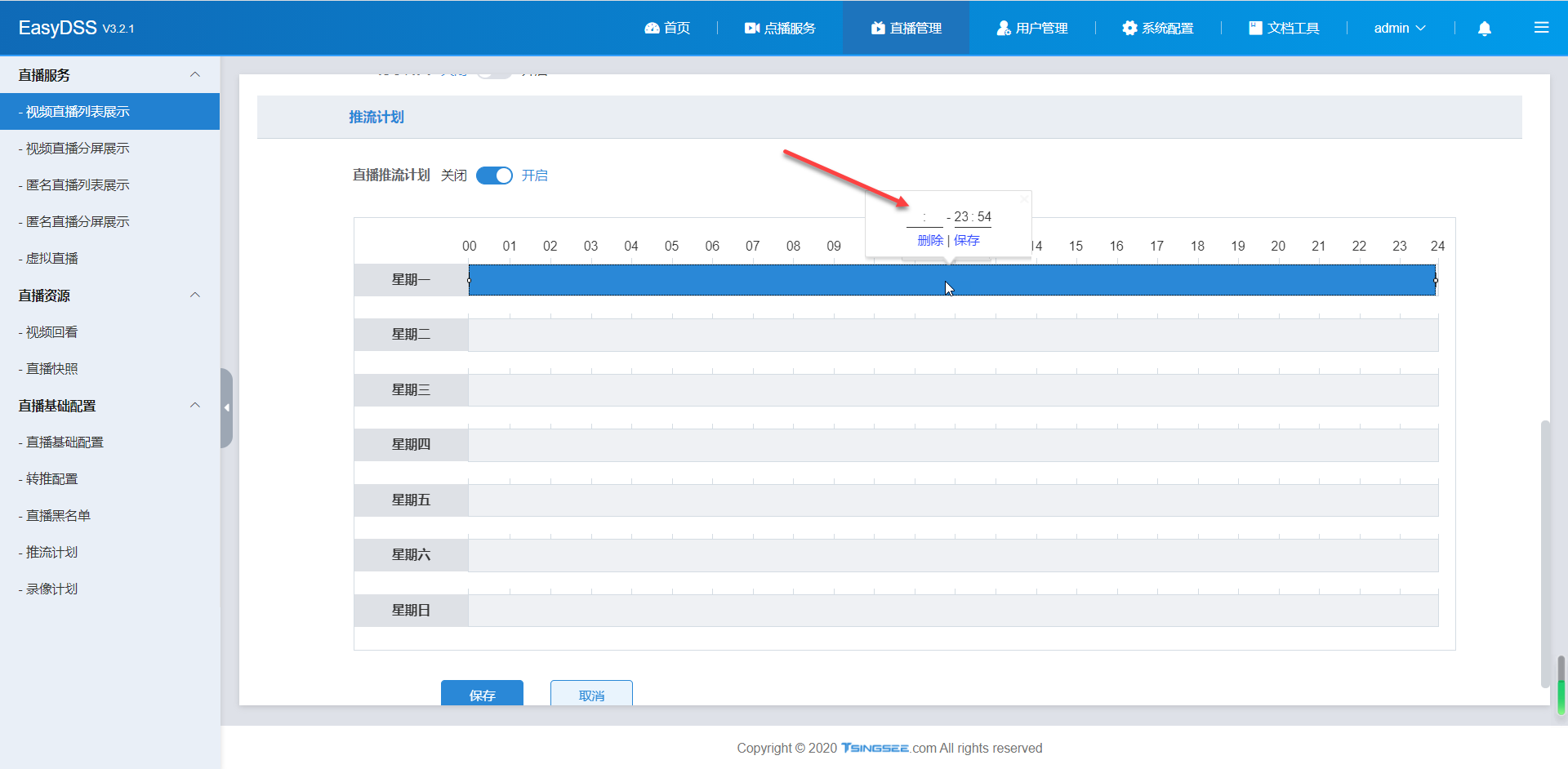Click the start time field in popup
Image resolution: width=1568 pixels, height=769 pixels.
(x=924, y=217)
